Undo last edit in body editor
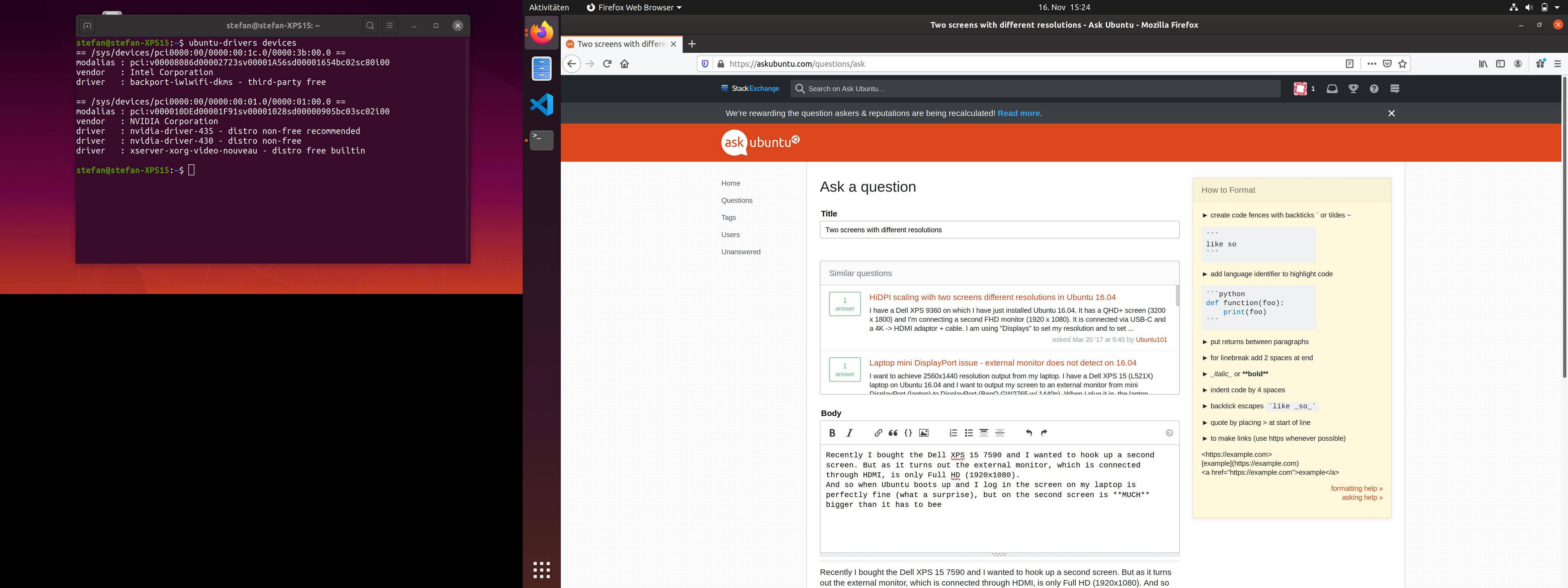 tap(1029, 433)
